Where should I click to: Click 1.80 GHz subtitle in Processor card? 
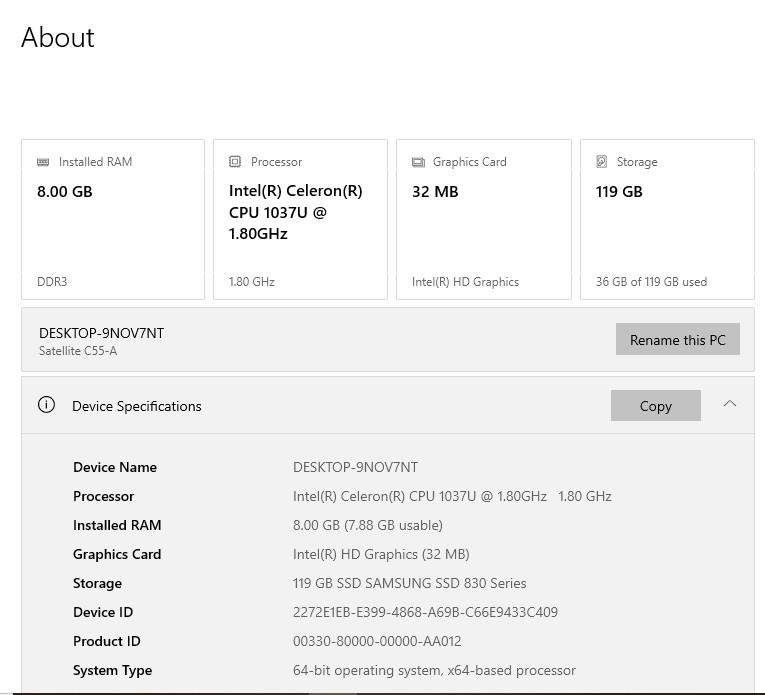click(x=252, y=282)
